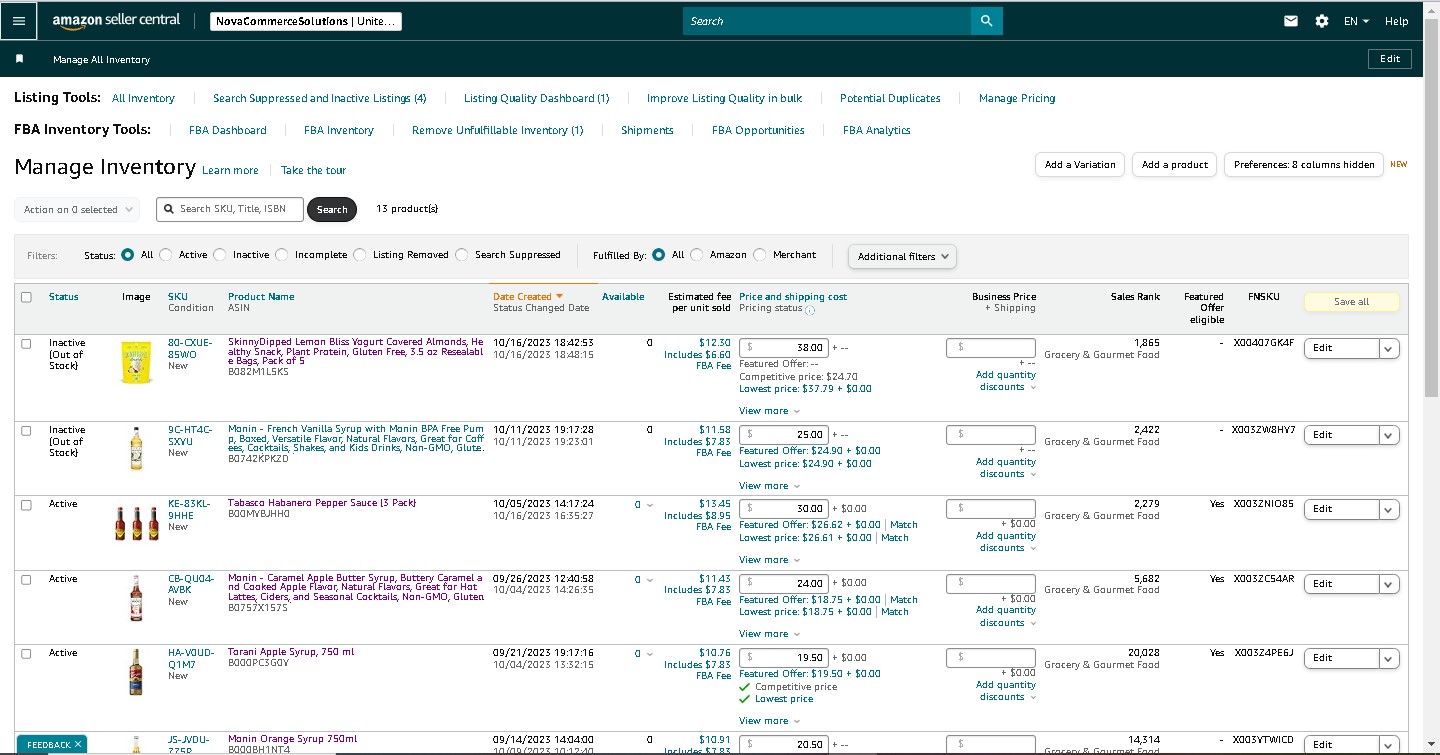Screen dimensions: 1440x755
Task: Click the top Search bar field
Action: [x=827, y=21]
